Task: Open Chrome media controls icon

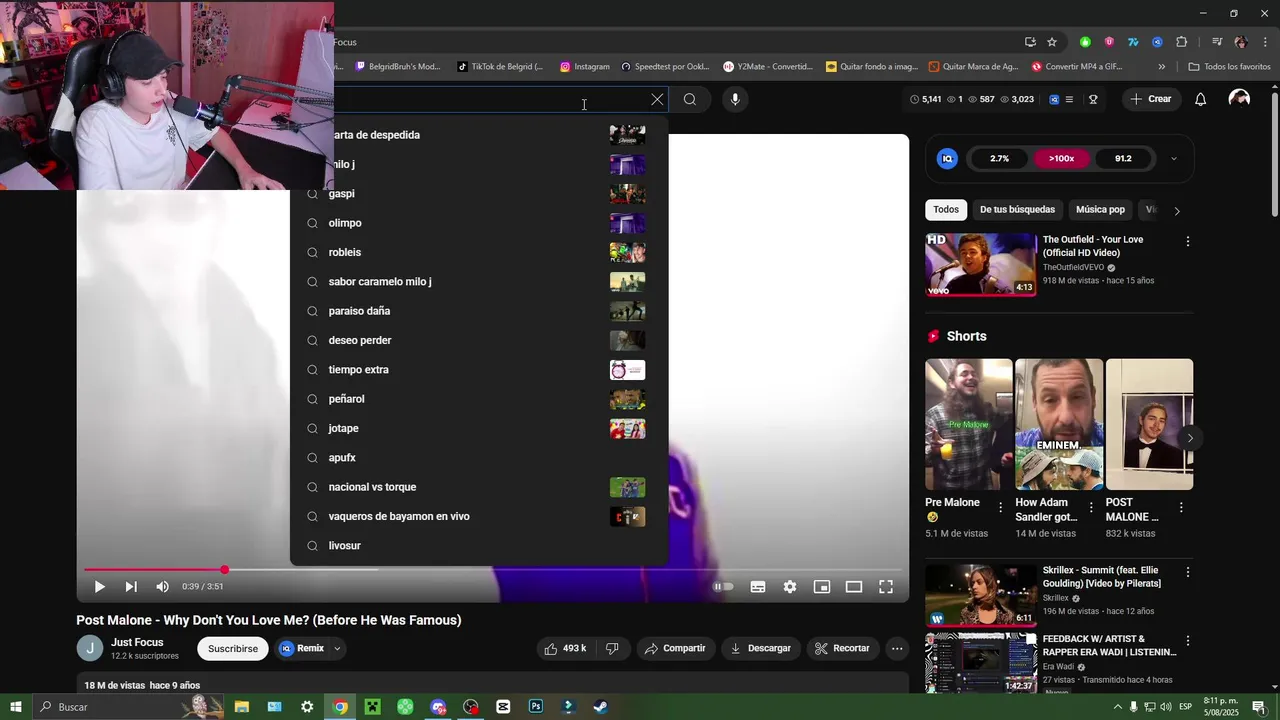Action: click(1217, 42)
